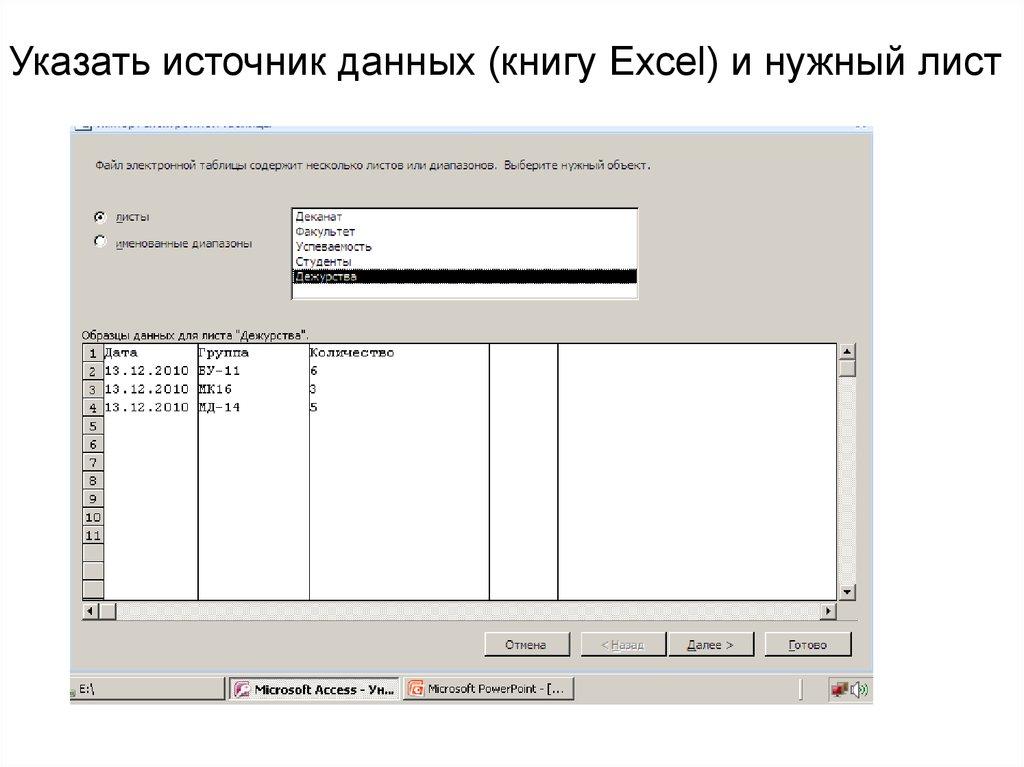Select the Деканат sheet in list
The height and width of the screenshot is (767, 1024).
(x=319, y=216)
